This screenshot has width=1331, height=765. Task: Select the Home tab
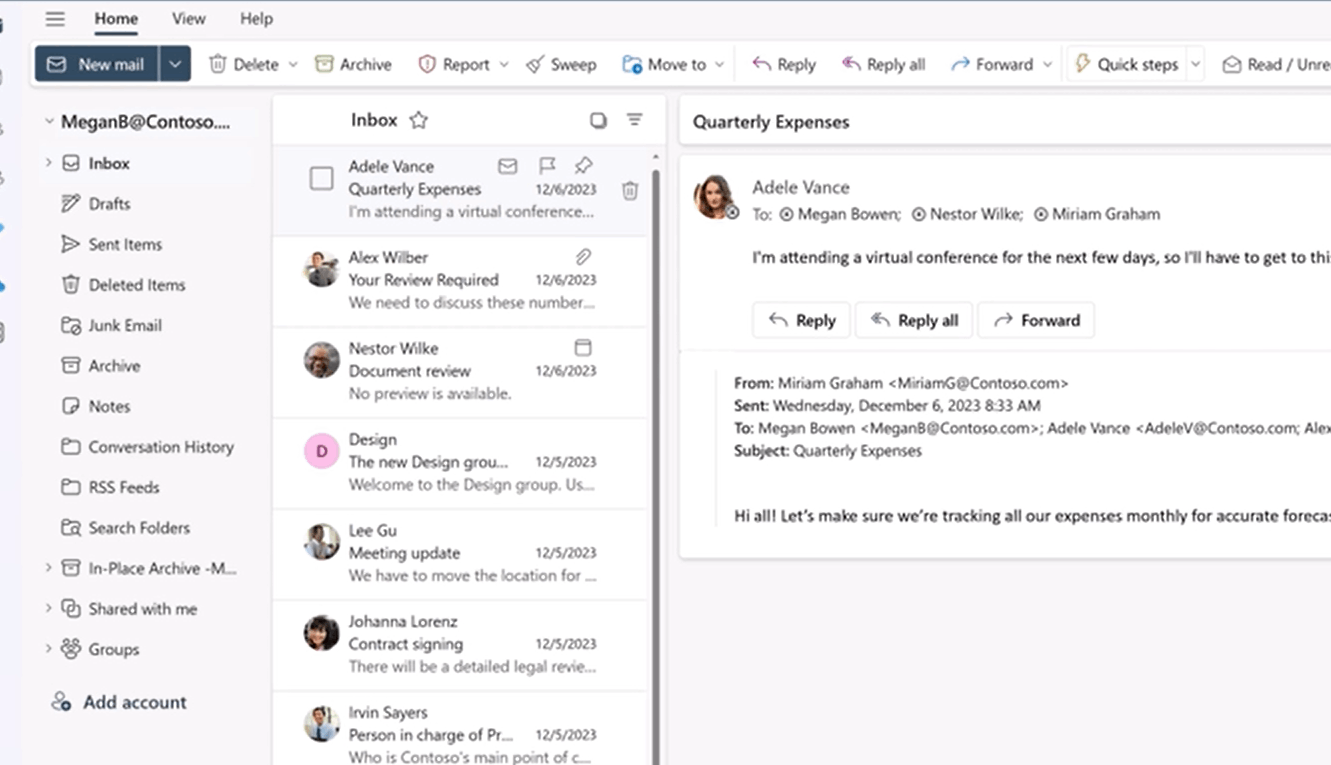116,18
